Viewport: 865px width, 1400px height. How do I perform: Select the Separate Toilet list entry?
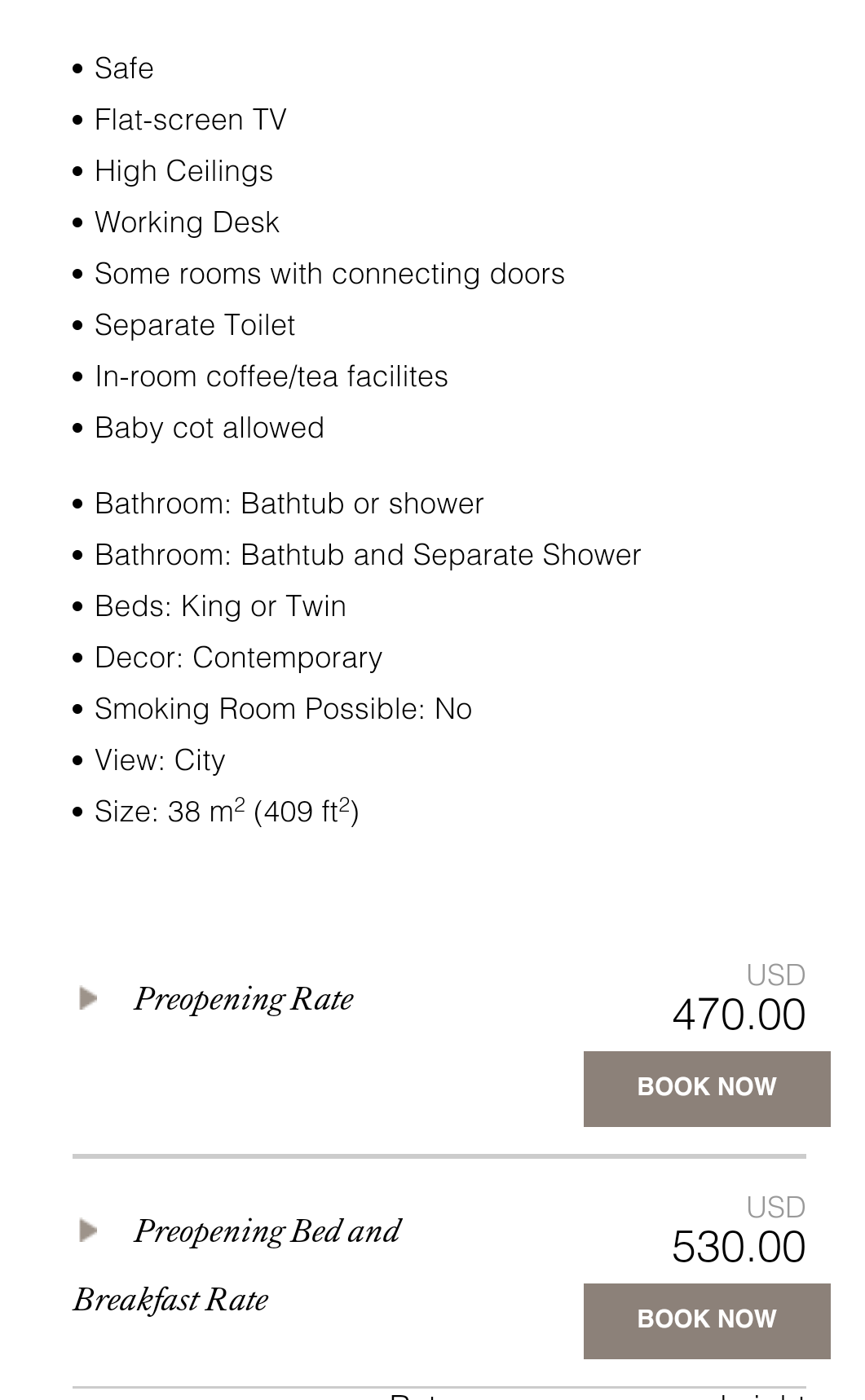point(195,325)
